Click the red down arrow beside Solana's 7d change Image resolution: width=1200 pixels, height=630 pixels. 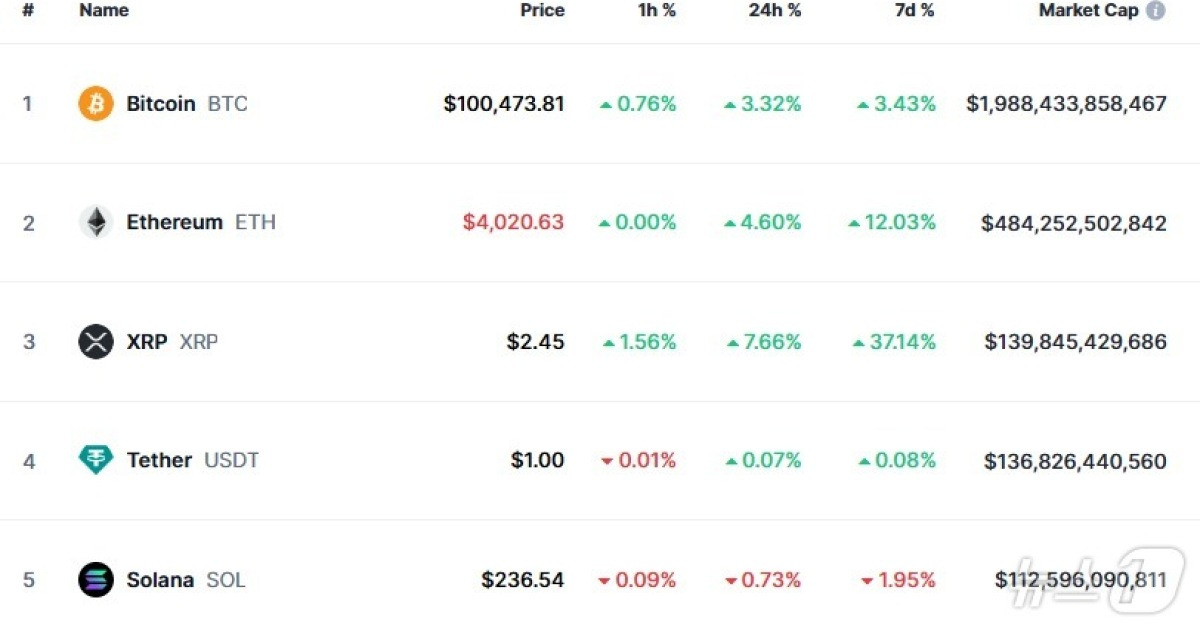(866, 580)
